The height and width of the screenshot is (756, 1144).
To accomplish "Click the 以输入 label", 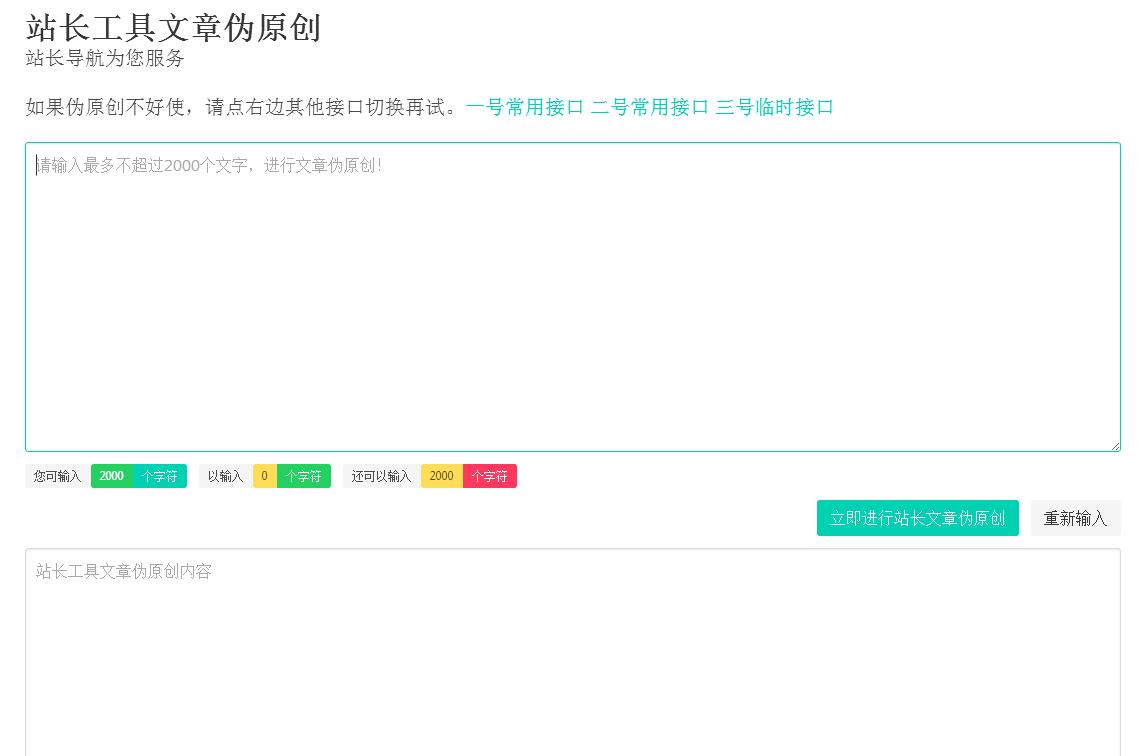I will (226, 477).
